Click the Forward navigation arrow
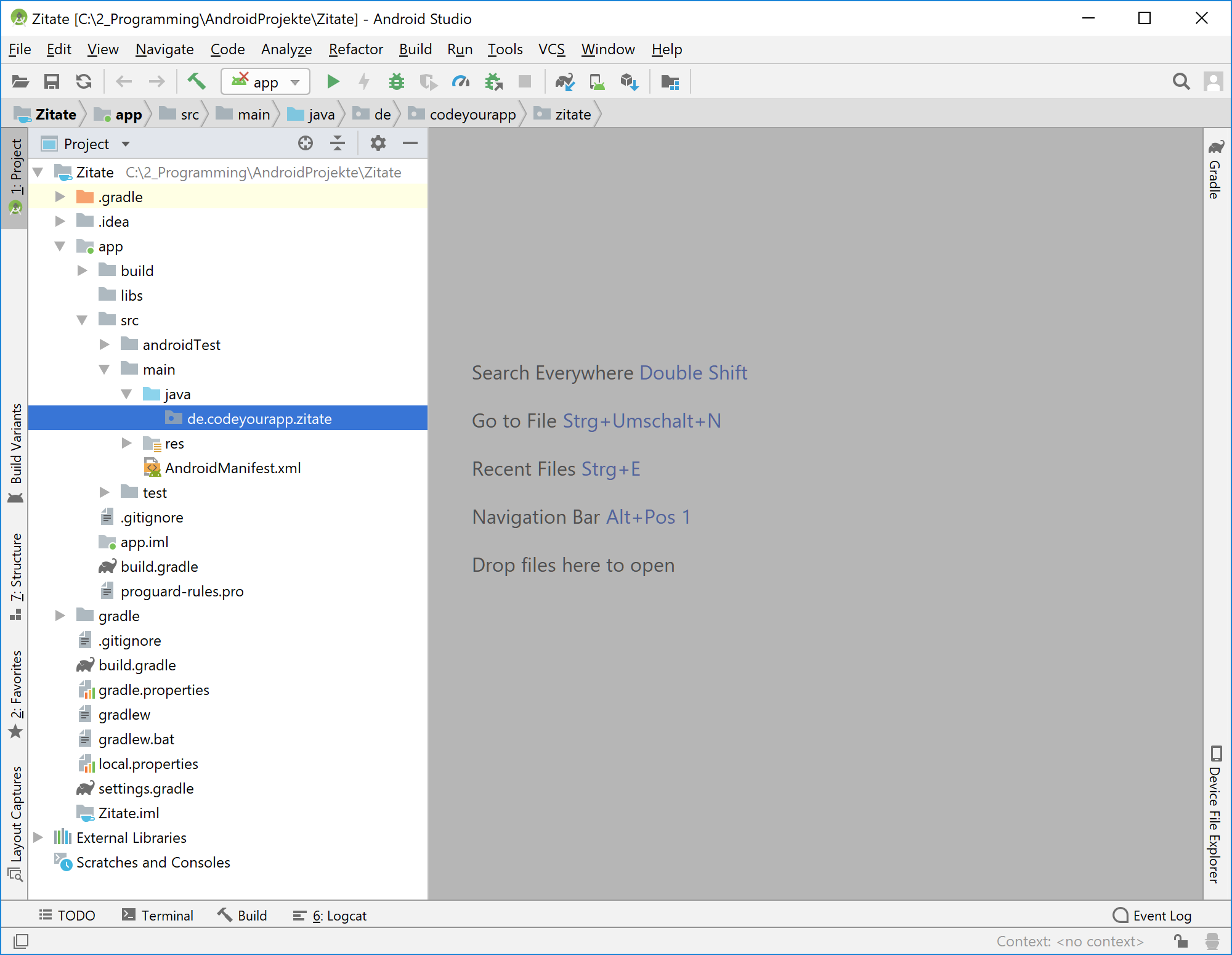 click(x=157, y=81)
